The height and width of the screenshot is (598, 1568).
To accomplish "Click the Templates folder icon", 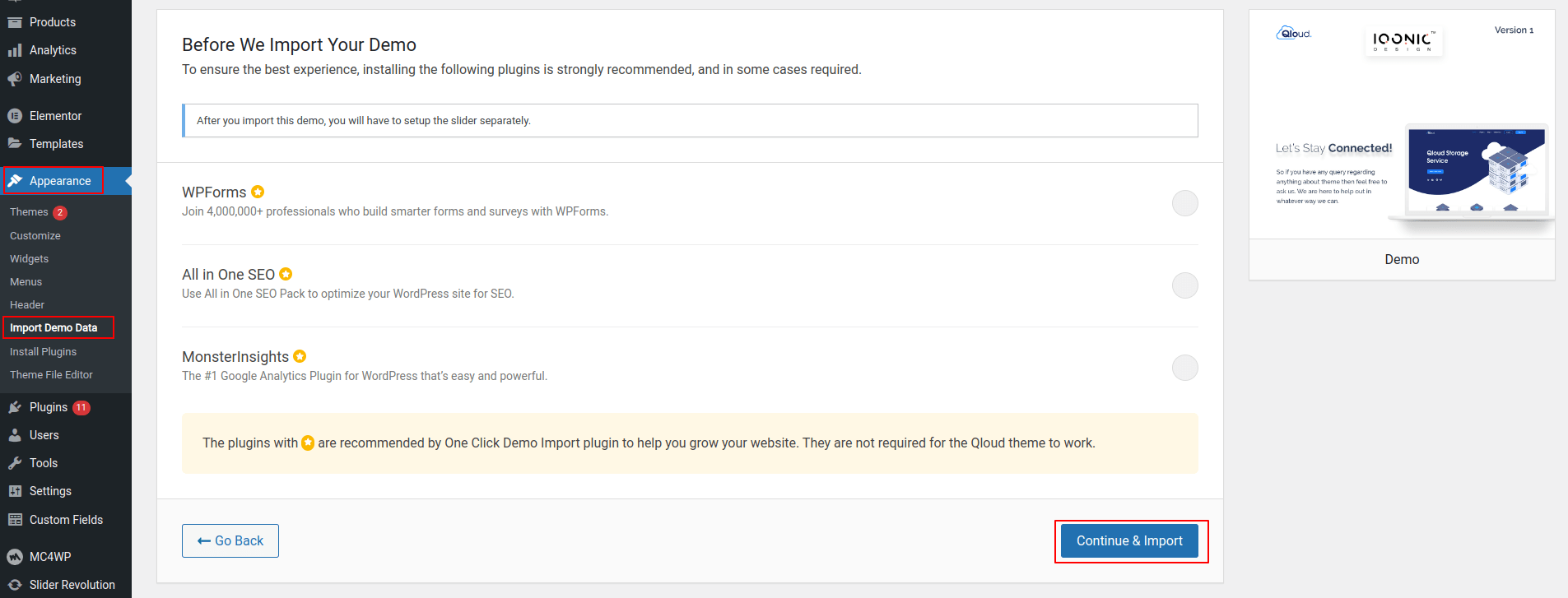I will coord(15,143).
